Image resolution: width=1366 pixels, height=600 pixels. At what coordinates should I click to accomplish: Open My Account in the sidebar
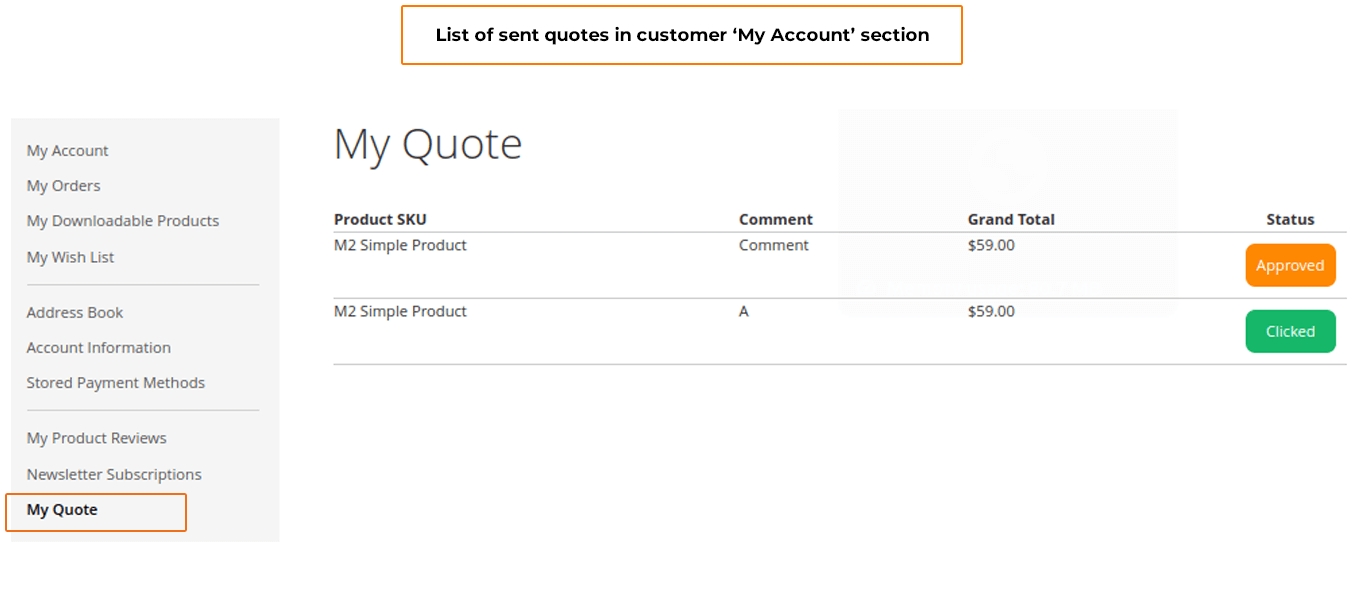pos(67,151)
